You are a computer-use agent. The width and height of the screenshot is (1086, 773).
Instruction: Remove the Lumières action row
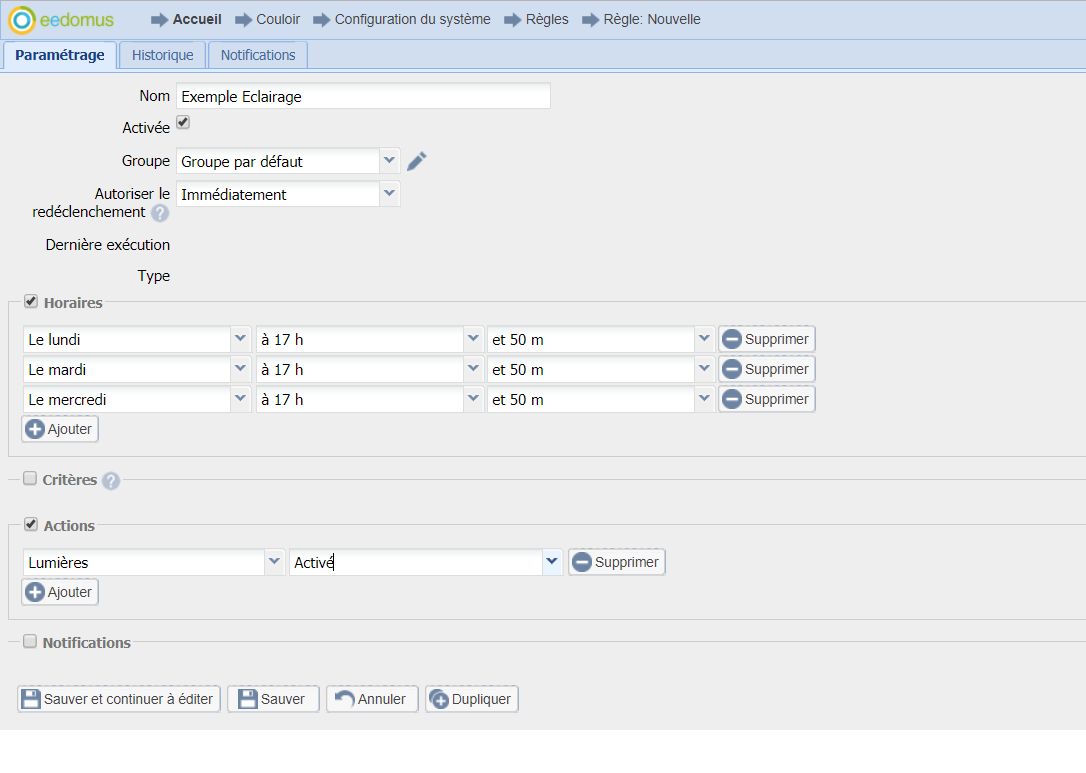616,562
